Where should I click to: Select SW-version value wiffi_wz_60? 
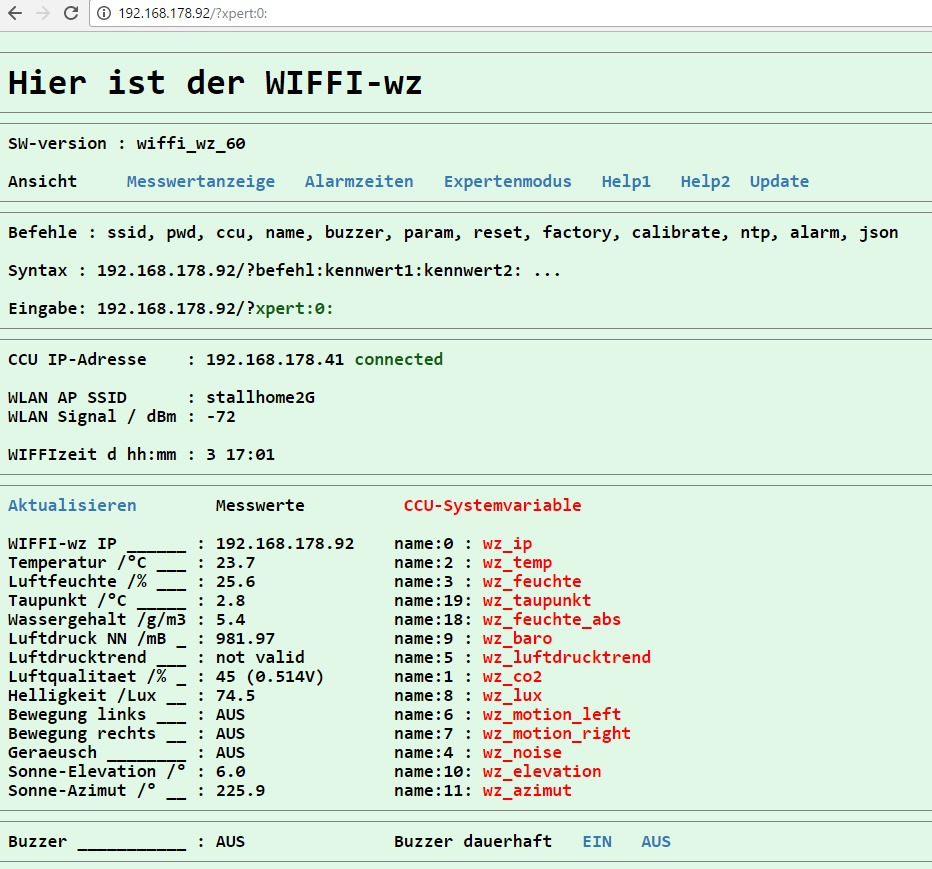(x=191, y=144)
